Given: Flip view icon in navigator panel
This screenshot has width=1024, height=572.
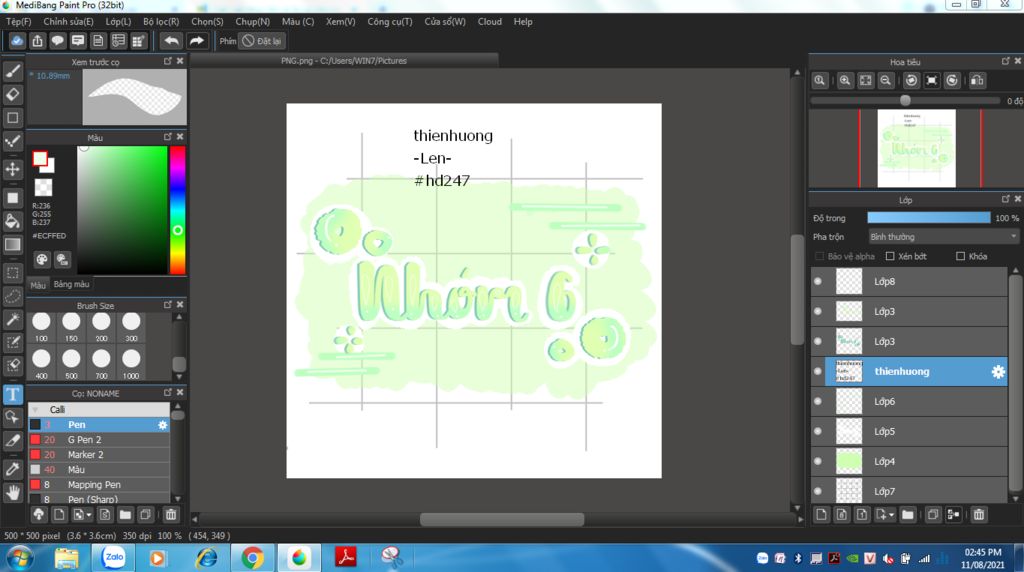Looking at the screenshot, I should 977,80.
